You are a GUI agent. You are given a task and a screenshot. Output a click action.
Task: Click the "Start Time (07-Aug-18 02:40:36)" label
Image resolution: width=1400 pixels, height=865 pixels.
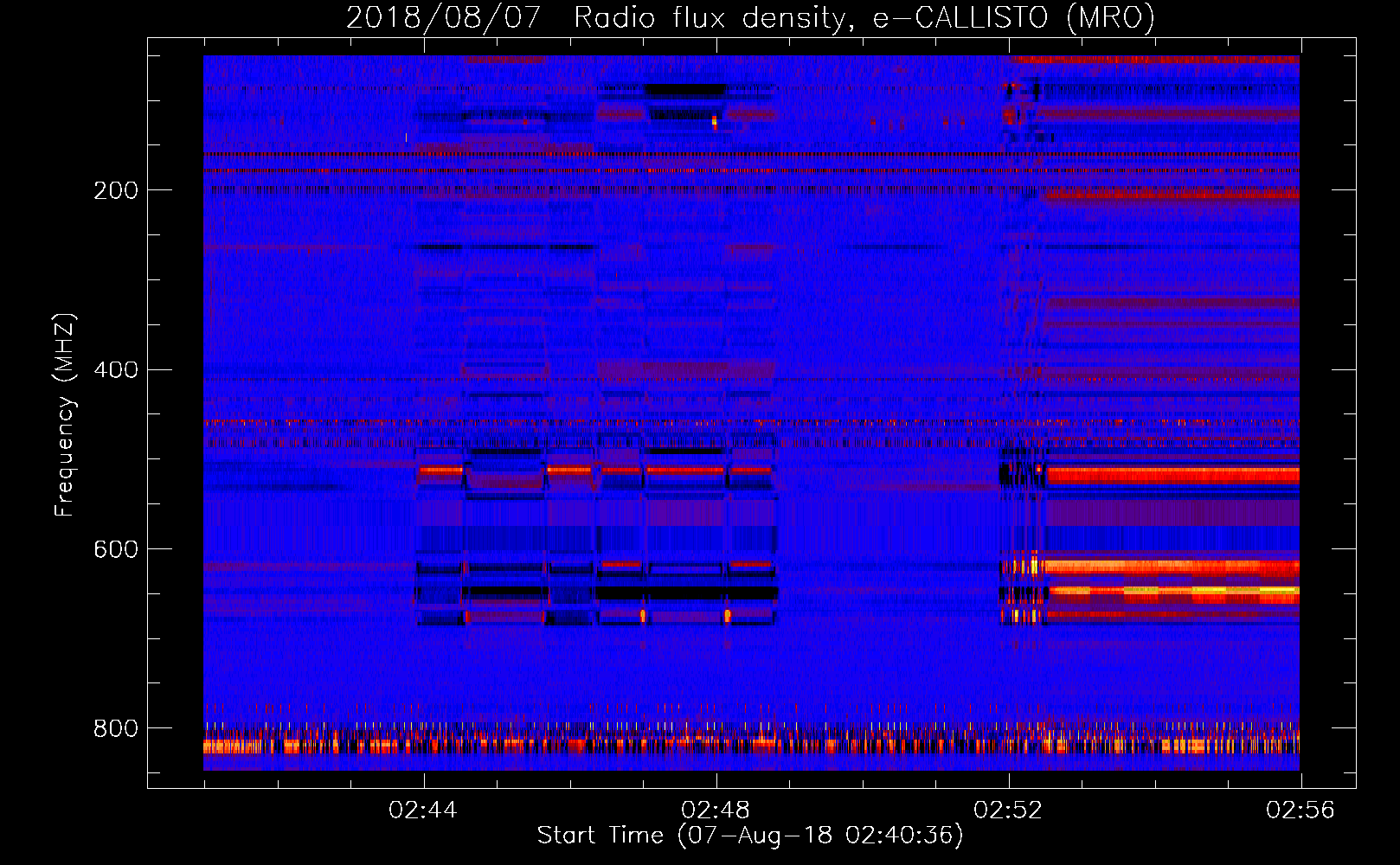point(750,836)
